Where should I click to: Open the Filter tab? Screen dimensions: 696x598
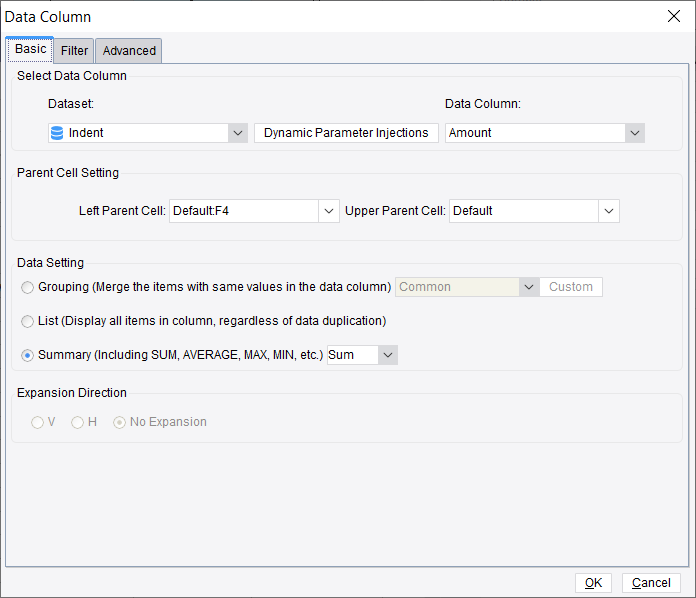point(74,51)
